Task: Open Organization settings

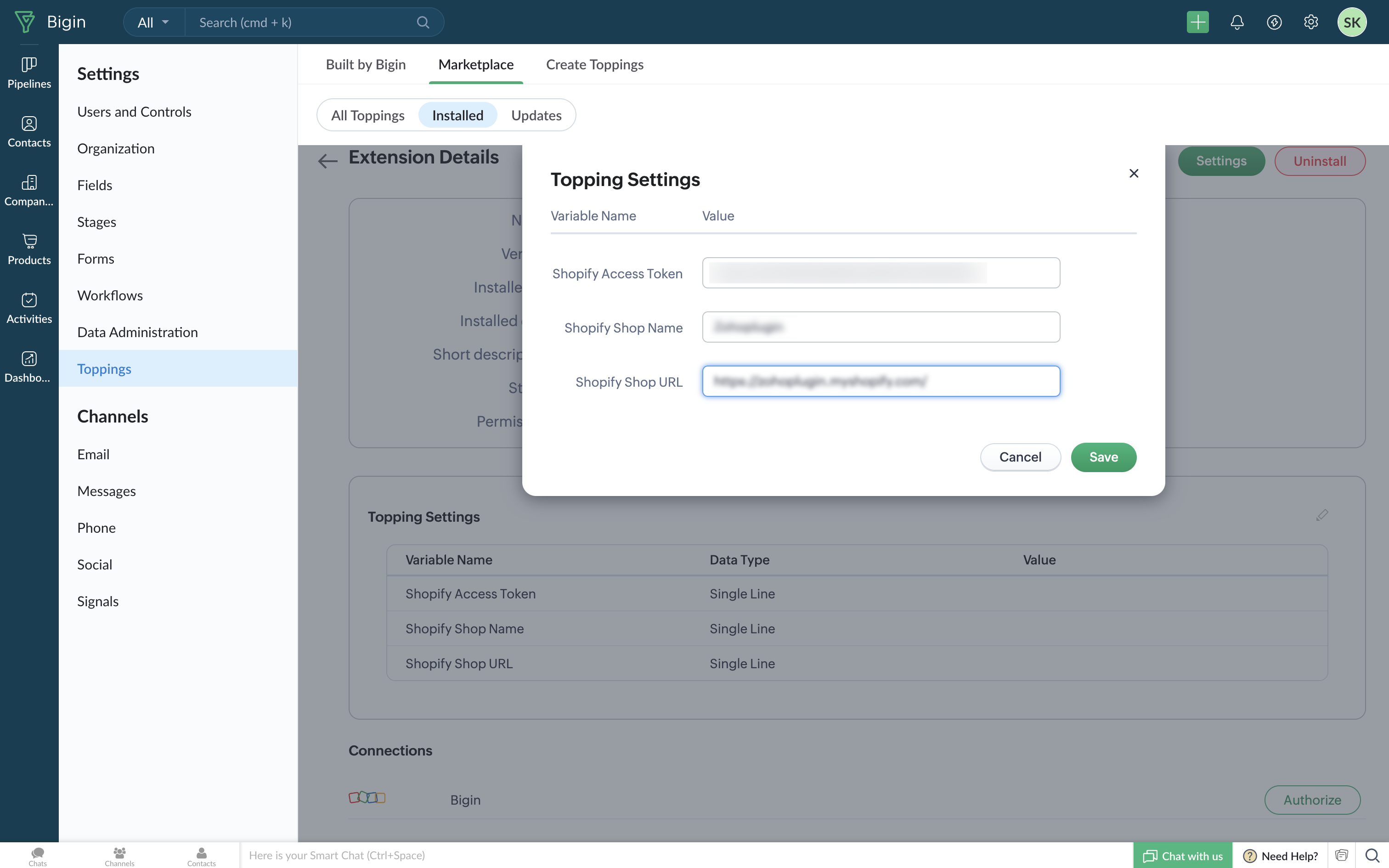Action: 178,148
